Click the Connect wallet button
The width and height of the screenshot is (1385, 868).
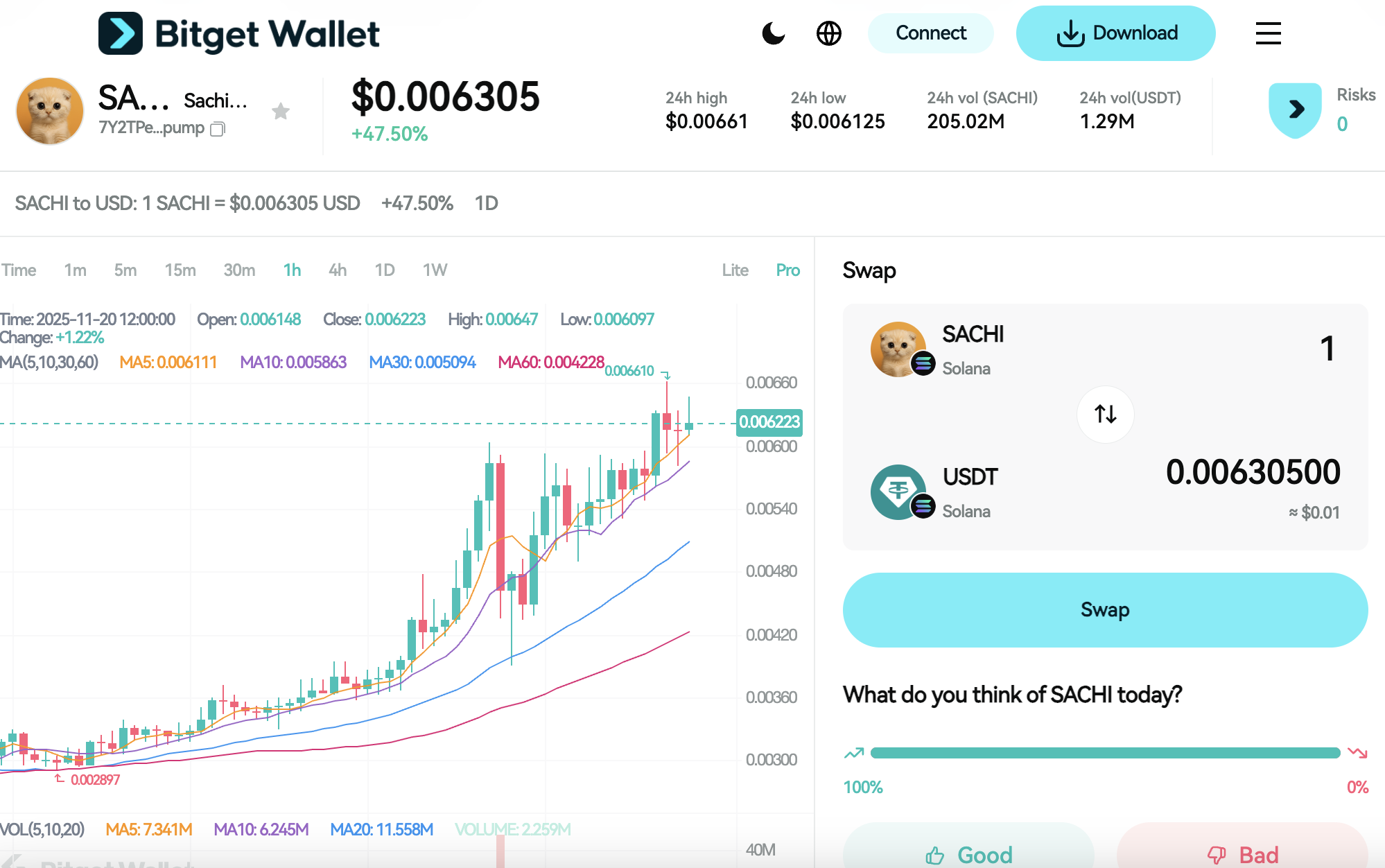(931, 33)
